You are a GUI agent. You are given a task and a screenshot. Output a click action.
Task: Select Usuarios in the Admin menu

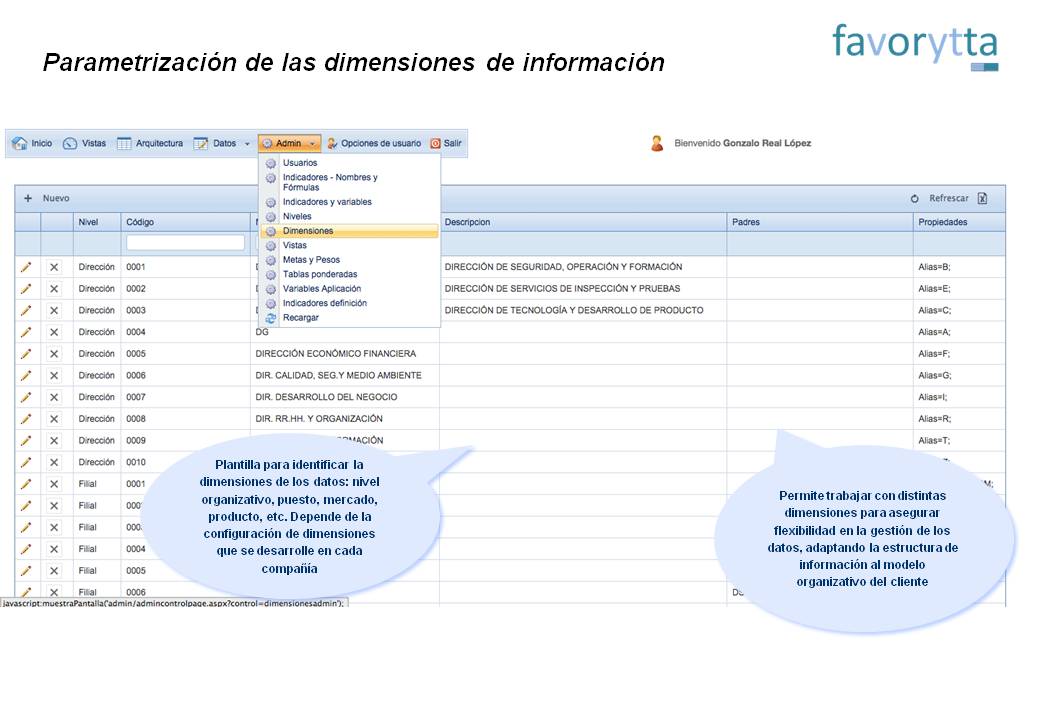pyautogui.click(x=300, y=162)
